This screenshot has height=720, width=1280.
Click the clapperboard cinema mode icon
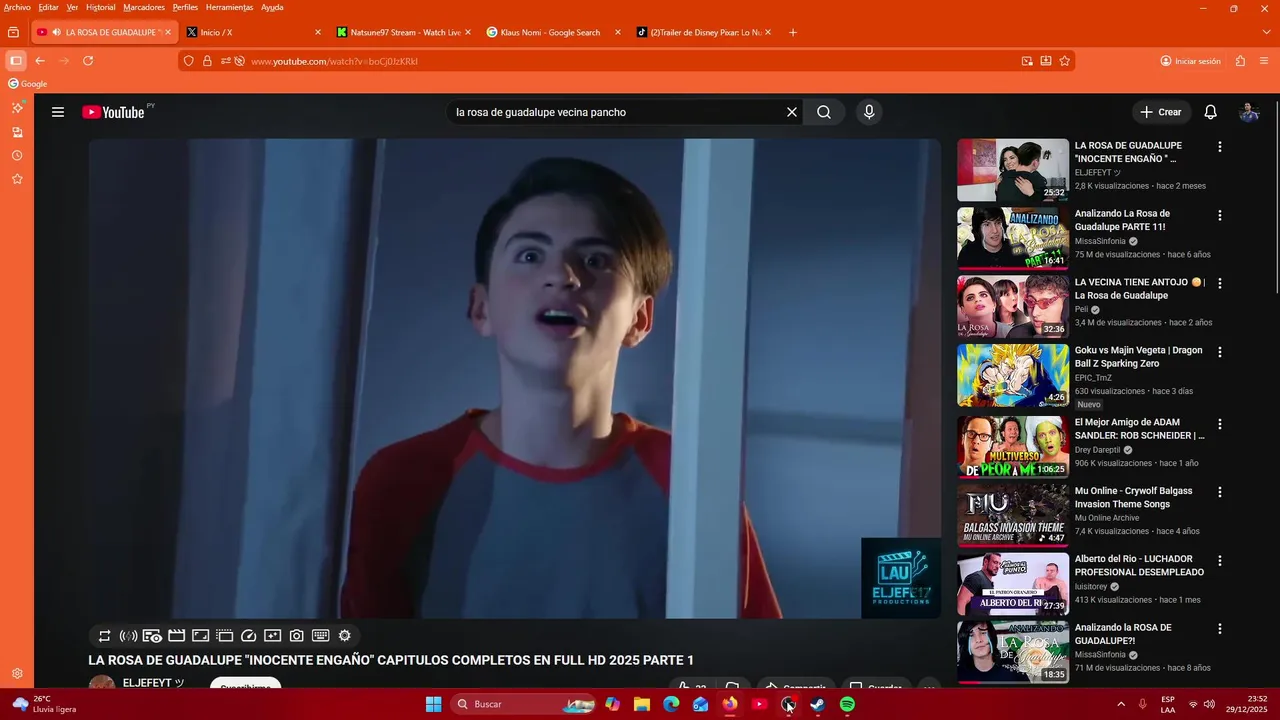click(176, 635)
